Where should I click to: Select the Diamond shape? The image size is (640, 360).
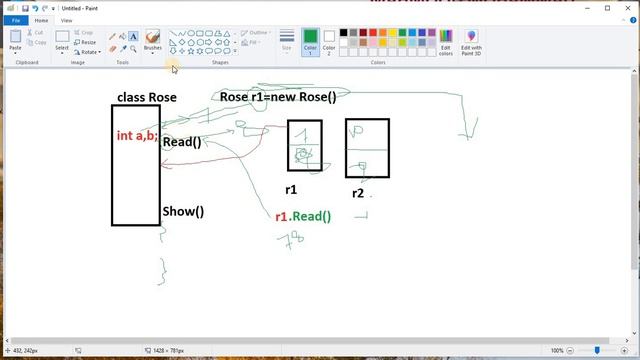point(182,42)
